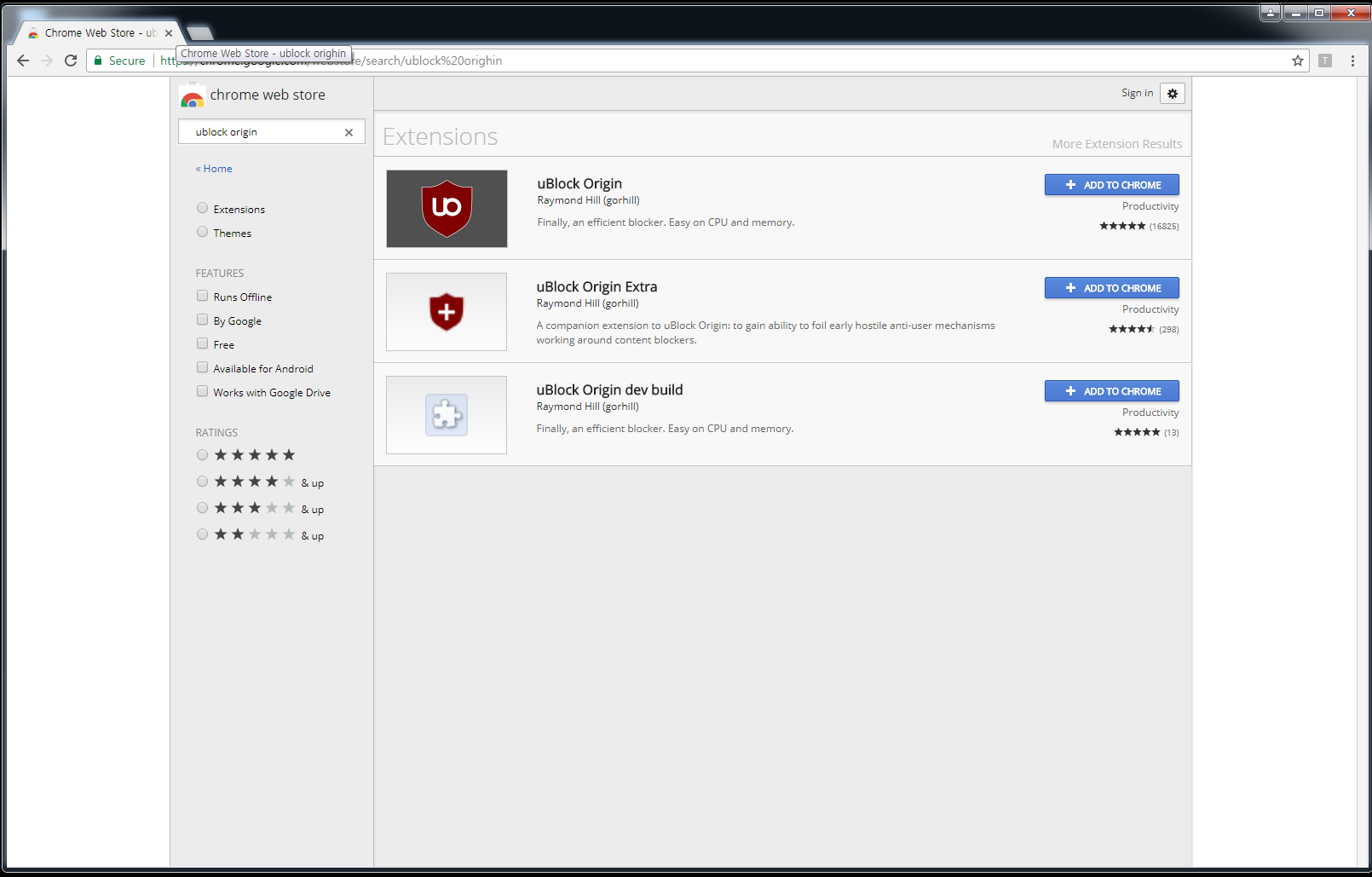Add uBlock Origin dev build to Chrome
The width and height of the screenshot is (1372, 877).
pyautogui.click(x=1112, y=391)
